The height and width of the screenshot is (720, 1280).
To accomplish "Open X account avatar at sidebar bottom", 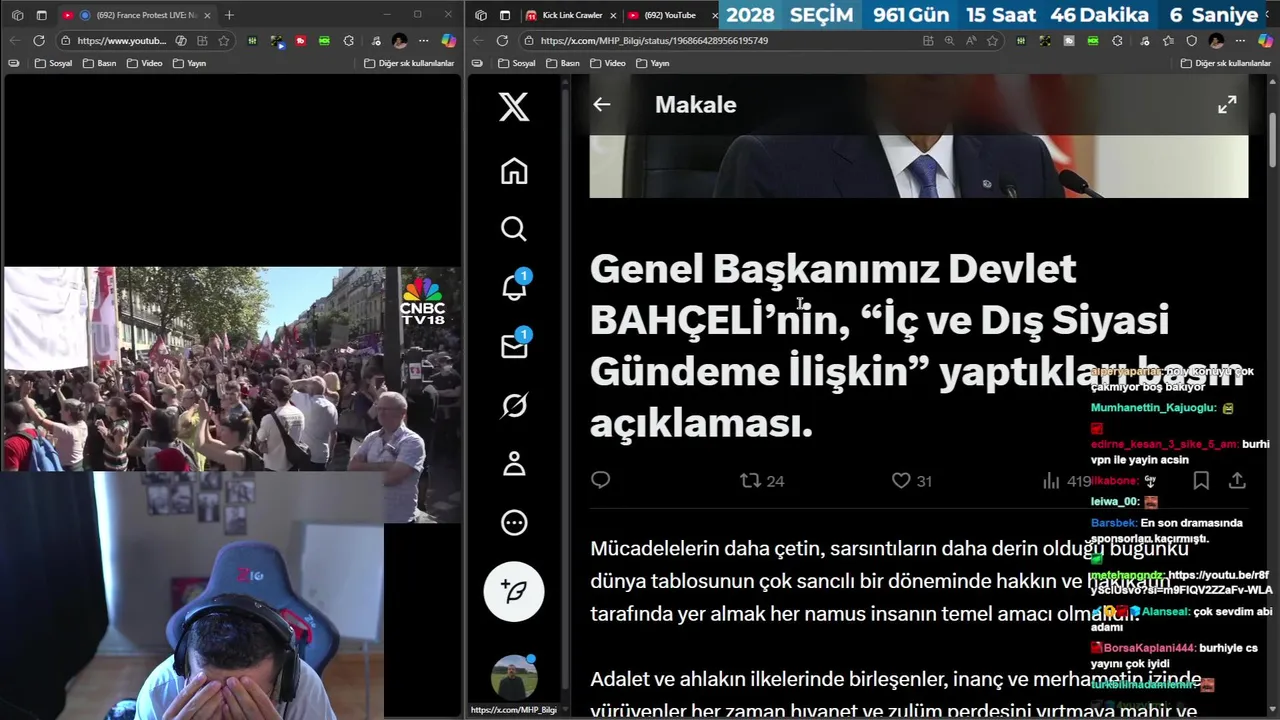I will tap(514, 677).
